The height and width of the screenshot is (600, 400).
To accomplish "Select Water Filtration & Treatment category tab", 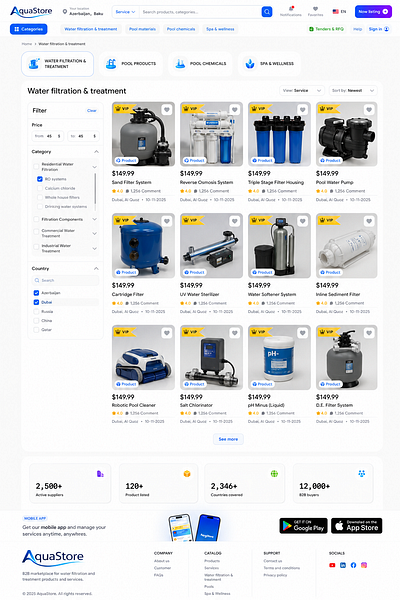I will (57, 64).
